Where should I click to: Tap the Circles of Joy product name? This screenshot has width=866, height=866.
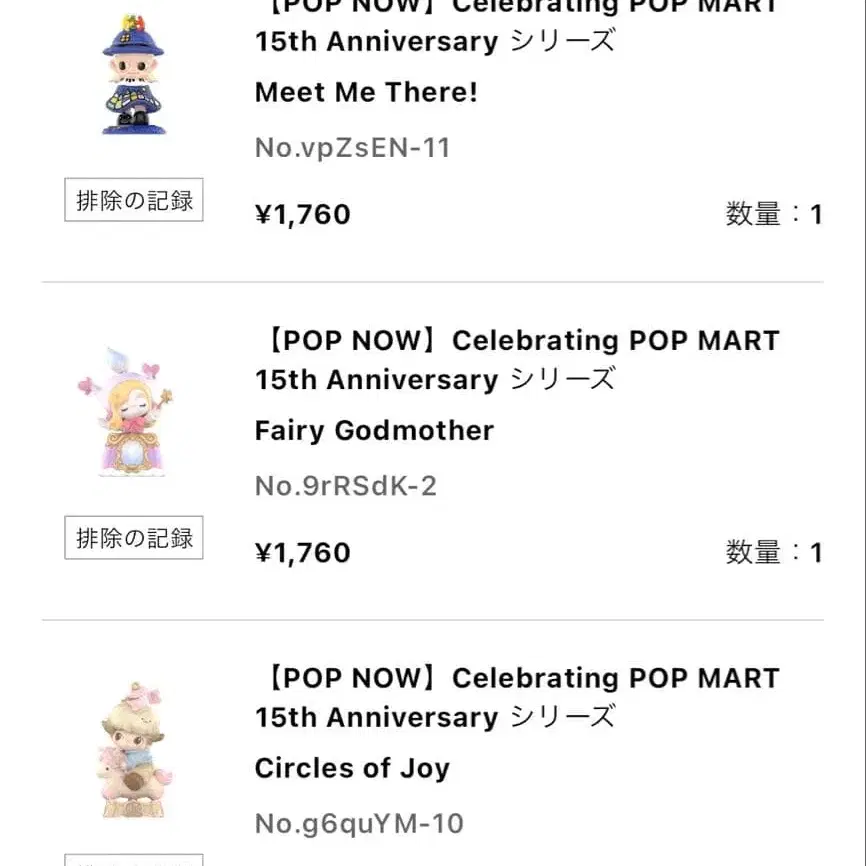352,769
